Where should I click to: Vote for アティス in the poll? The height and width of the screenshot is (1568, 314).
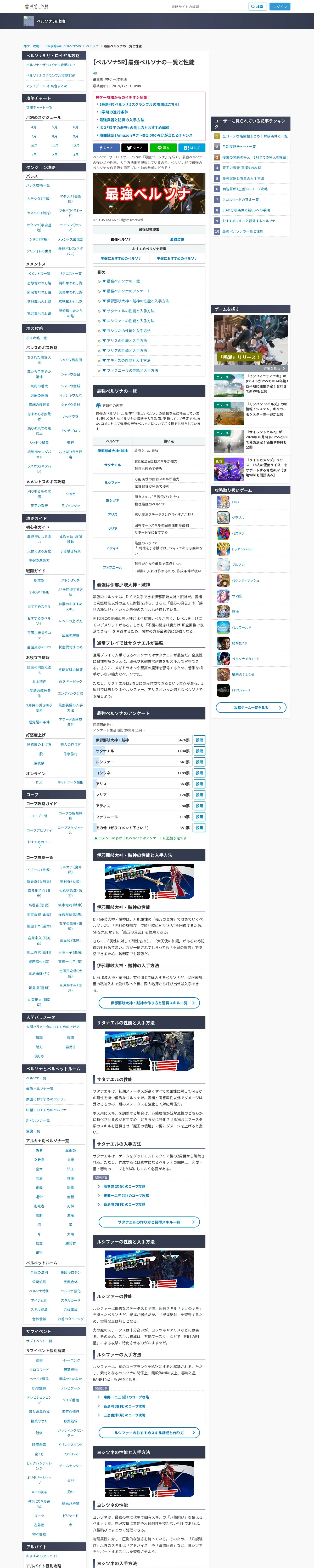199,806
